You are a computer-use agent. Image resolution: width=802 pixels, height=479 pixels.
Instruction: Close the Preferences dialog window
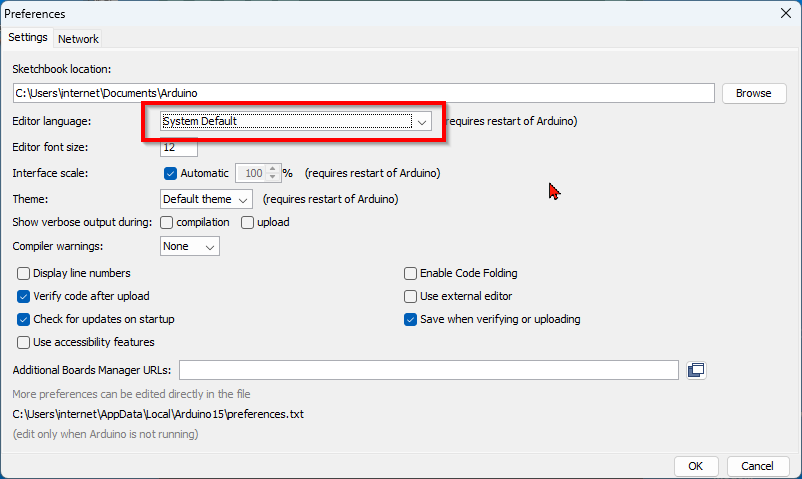pyautogui.click(x=785, y=14)
